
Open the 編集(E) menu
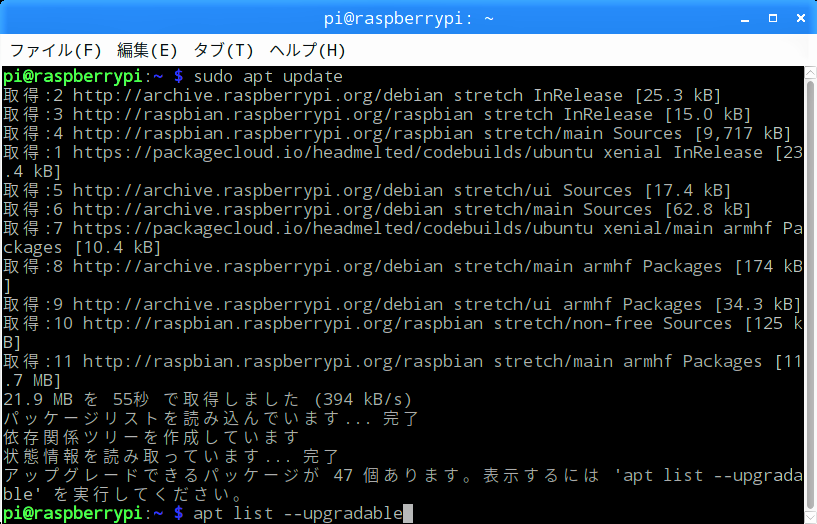point(147,51)
